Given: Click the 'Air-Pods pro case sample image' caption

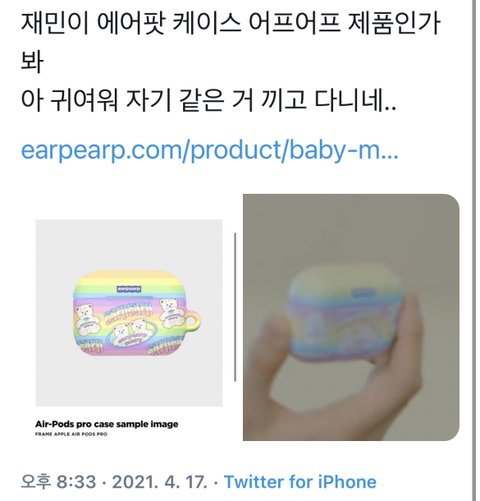Looking at the screenshot, I should coord(107,424).
